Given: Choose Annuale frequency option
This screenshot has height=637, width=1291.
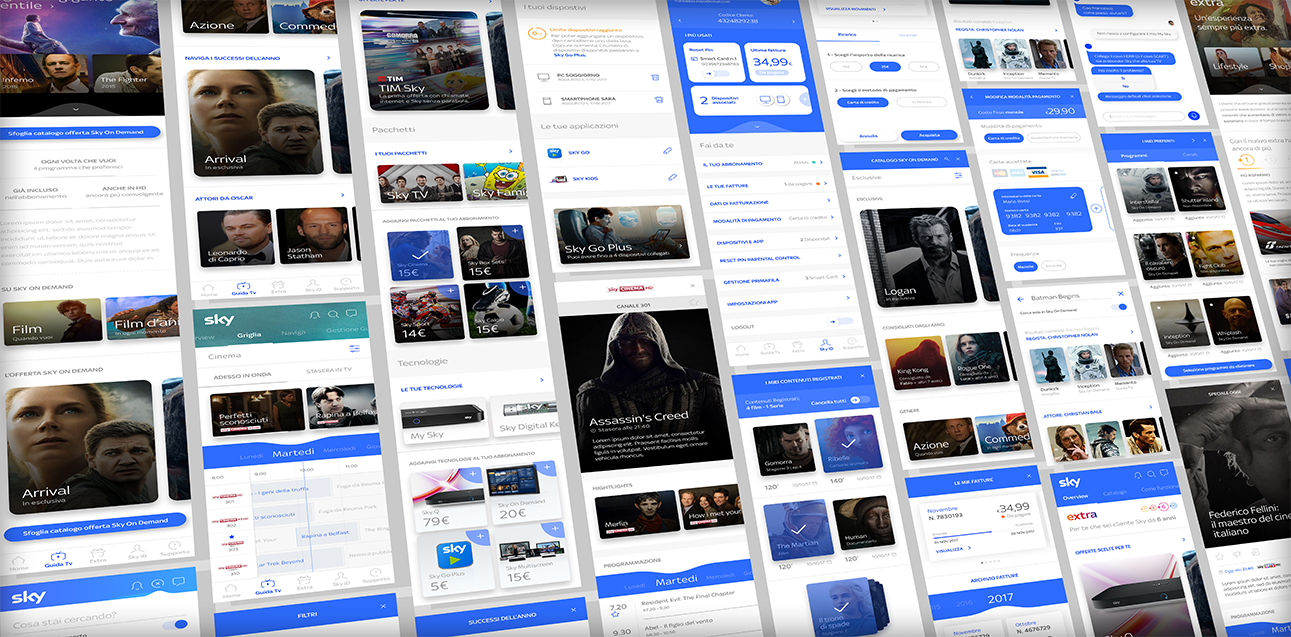Looking at the screenshot, I should coord(1054,266).
